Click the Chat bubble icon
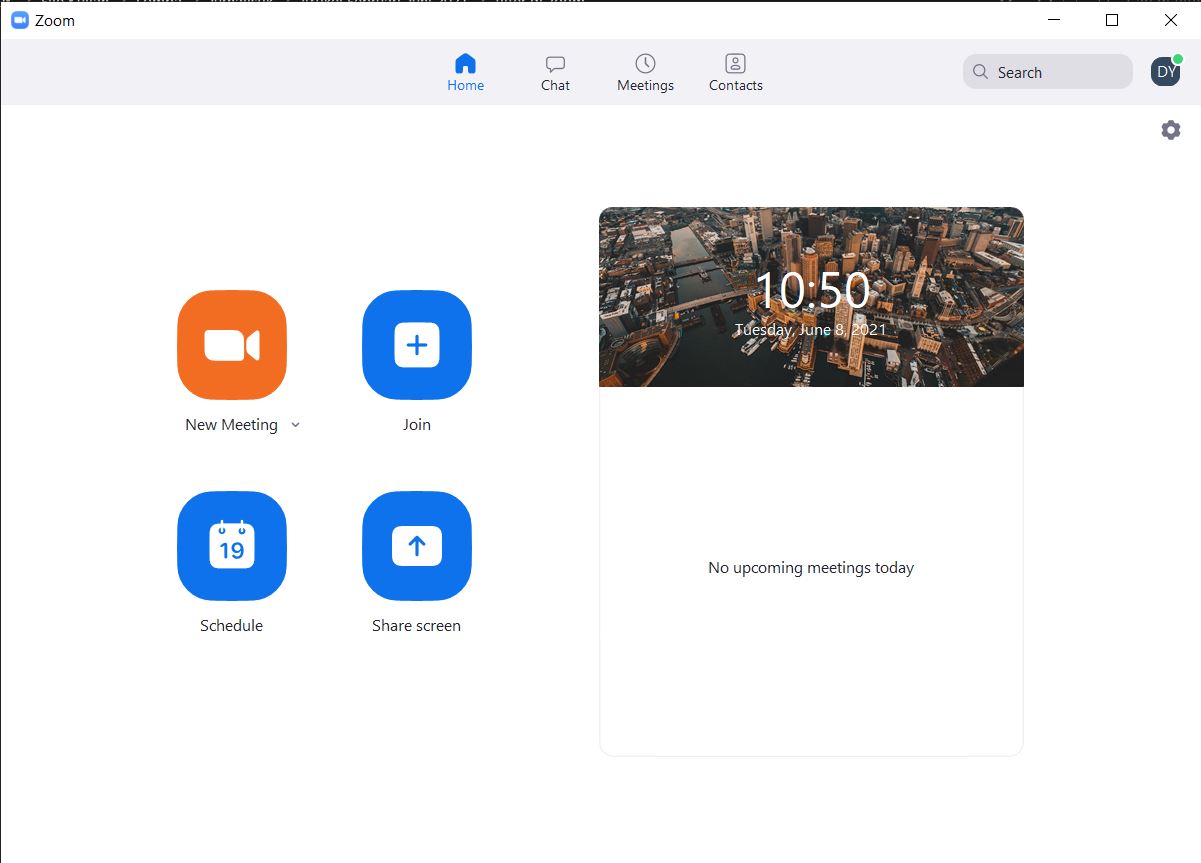Screen dimensions: 1201x863 click(x=554, y=63)
